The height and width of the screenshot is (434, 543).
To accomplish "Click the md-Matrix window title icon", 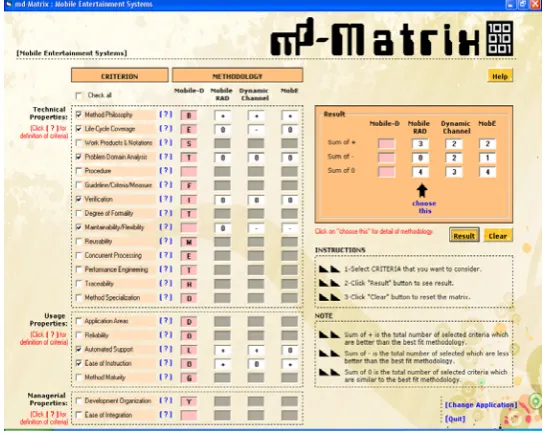I will coord(9,5).
